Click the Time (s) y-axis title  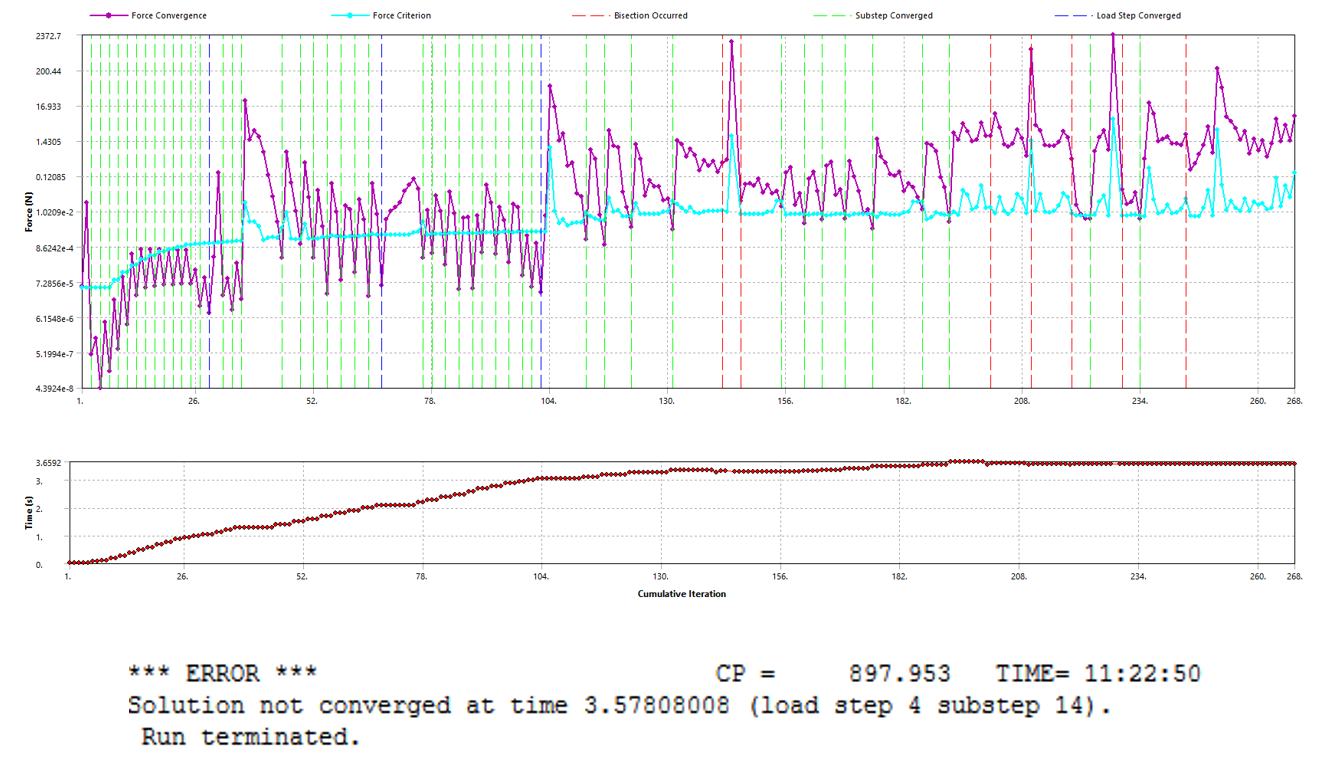(28, 514)
